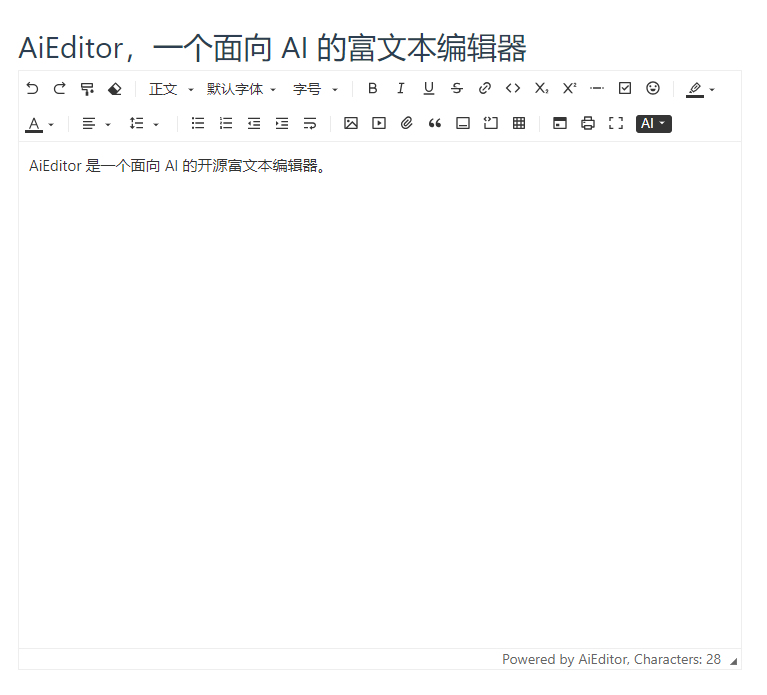The image size is (767, 695).
Task: Insert a hyperlink with the link icon
Action: point(485,89)
